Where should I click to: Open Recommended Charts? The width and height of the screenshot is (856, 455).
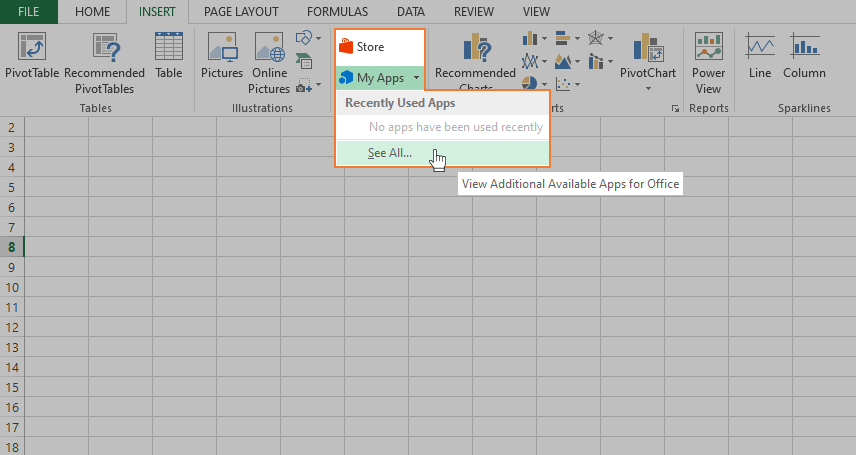[x=475, y=60]
